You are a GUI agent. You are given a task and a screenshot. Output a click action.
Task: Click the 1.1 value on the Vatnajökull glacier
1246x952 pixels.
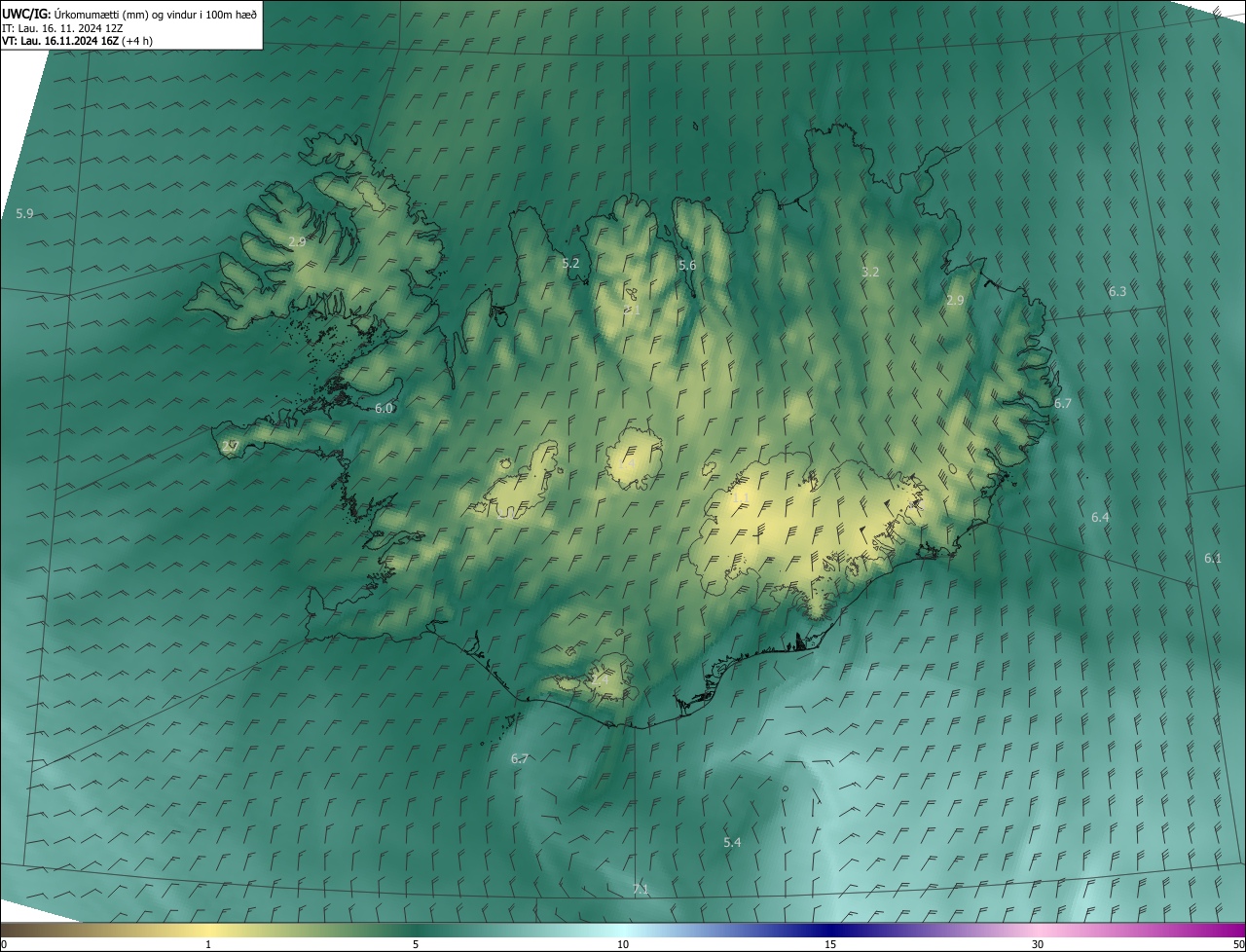[x=741, y=497]
